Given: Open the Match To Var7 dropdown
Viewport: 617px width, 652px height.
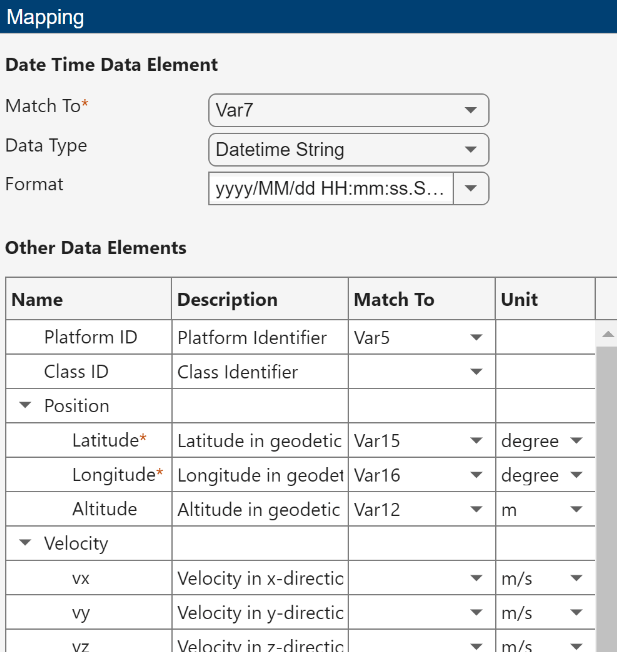Looking at the screenshot, I should pos(348,111).
